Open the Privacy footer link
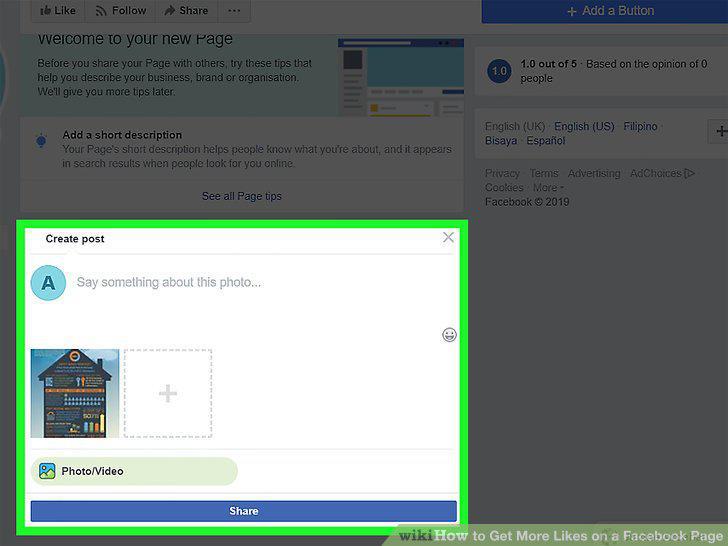This screenshot has height=546, width=728. pos(502,173)
